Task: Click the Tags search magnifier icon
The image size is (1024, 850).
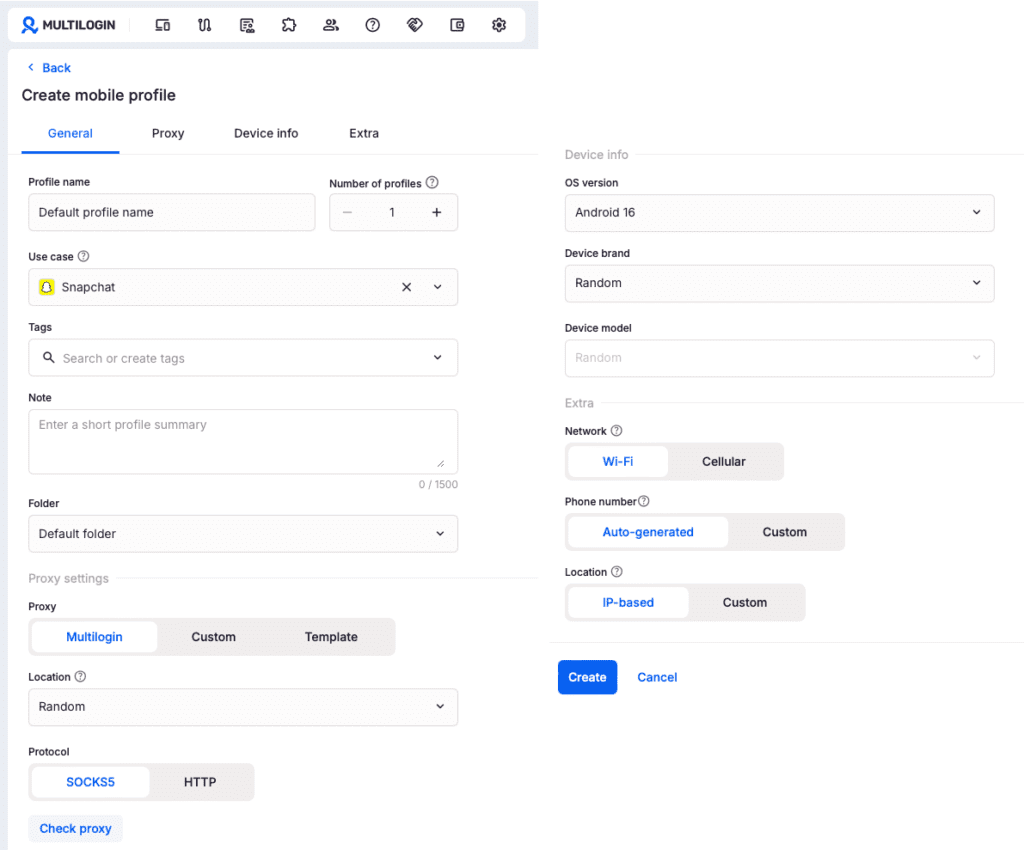Action: coord(48,358)
